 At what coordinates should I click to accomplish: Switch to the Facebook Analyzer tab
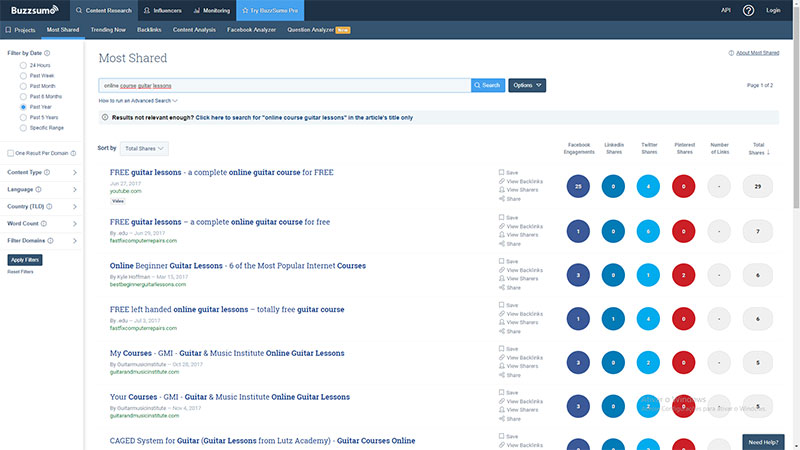coord(252,30)
